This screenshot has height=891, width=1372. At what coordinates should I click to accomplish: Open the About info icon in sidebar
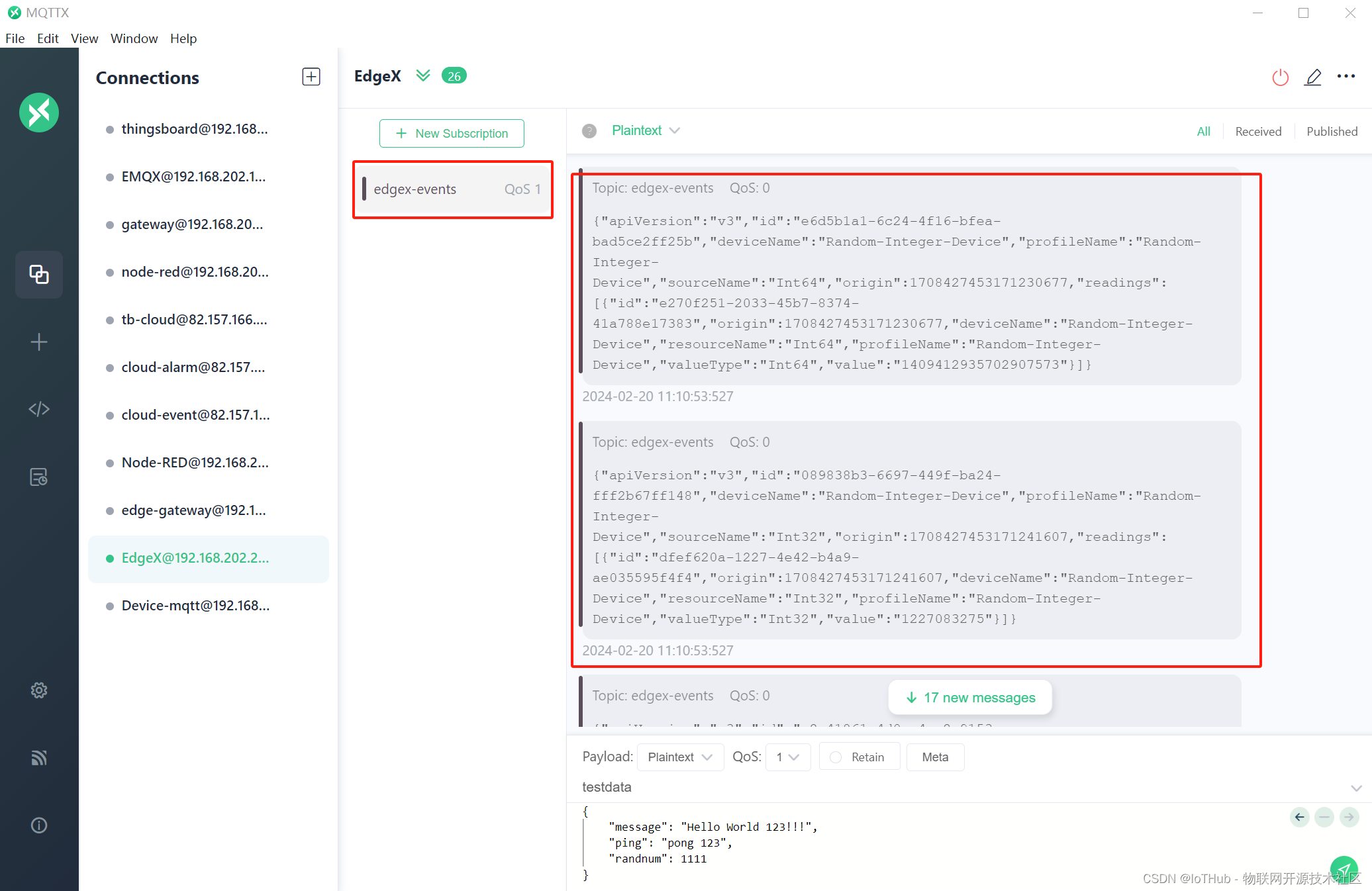point(39,825)
